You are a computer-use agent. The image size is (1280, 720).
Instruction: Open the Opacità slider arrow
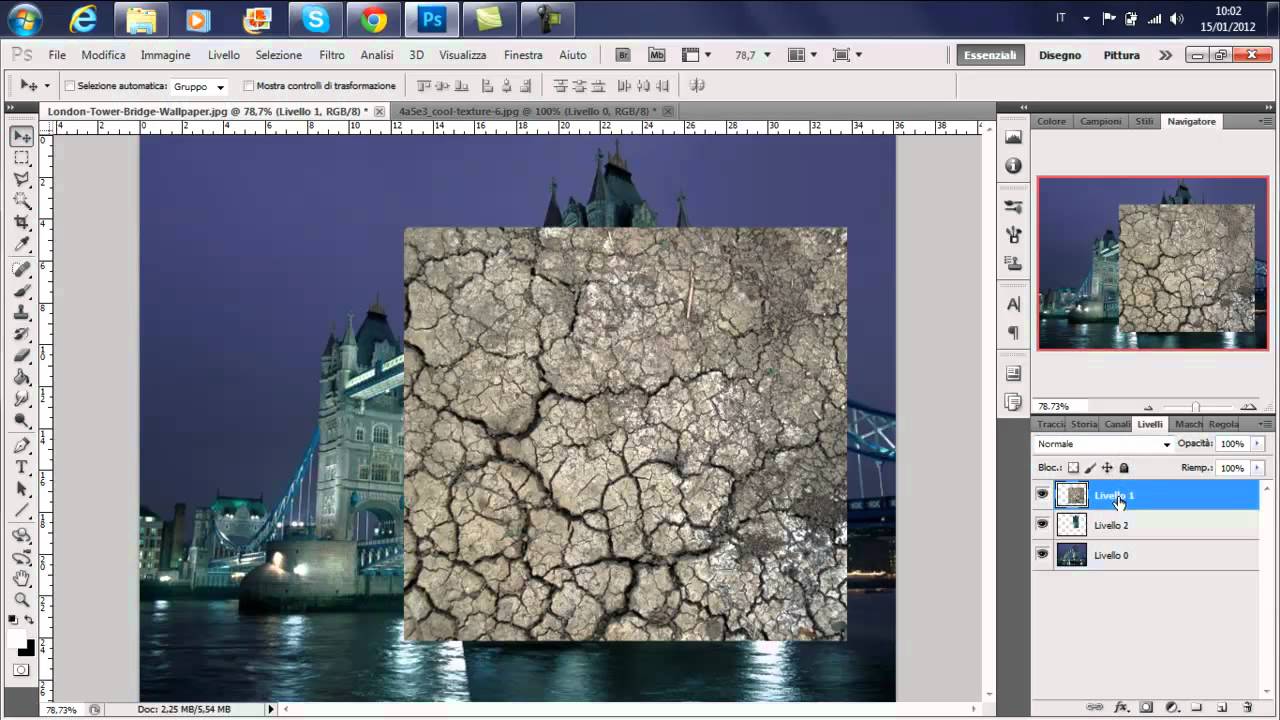coord(1257,444)
